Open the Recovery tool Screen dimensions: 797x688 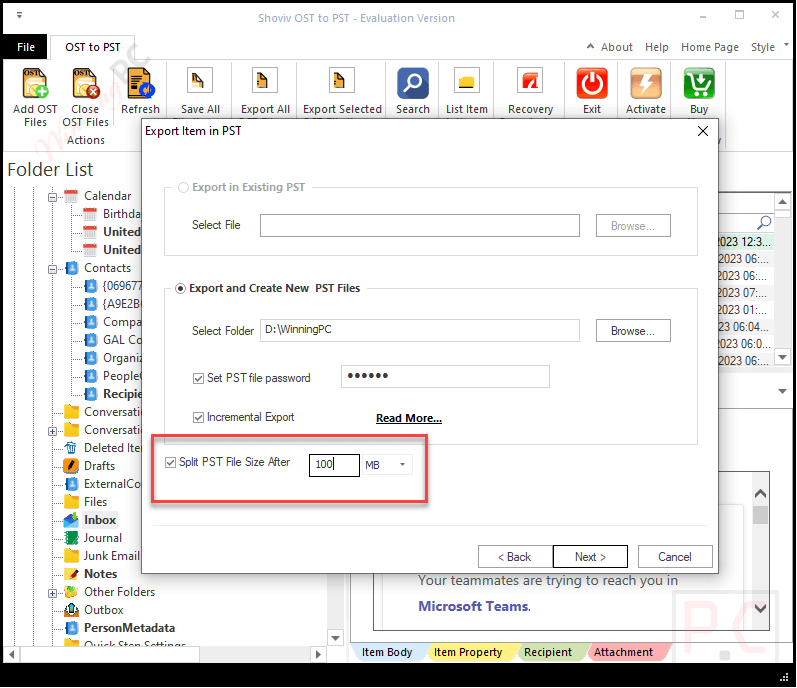530,81
